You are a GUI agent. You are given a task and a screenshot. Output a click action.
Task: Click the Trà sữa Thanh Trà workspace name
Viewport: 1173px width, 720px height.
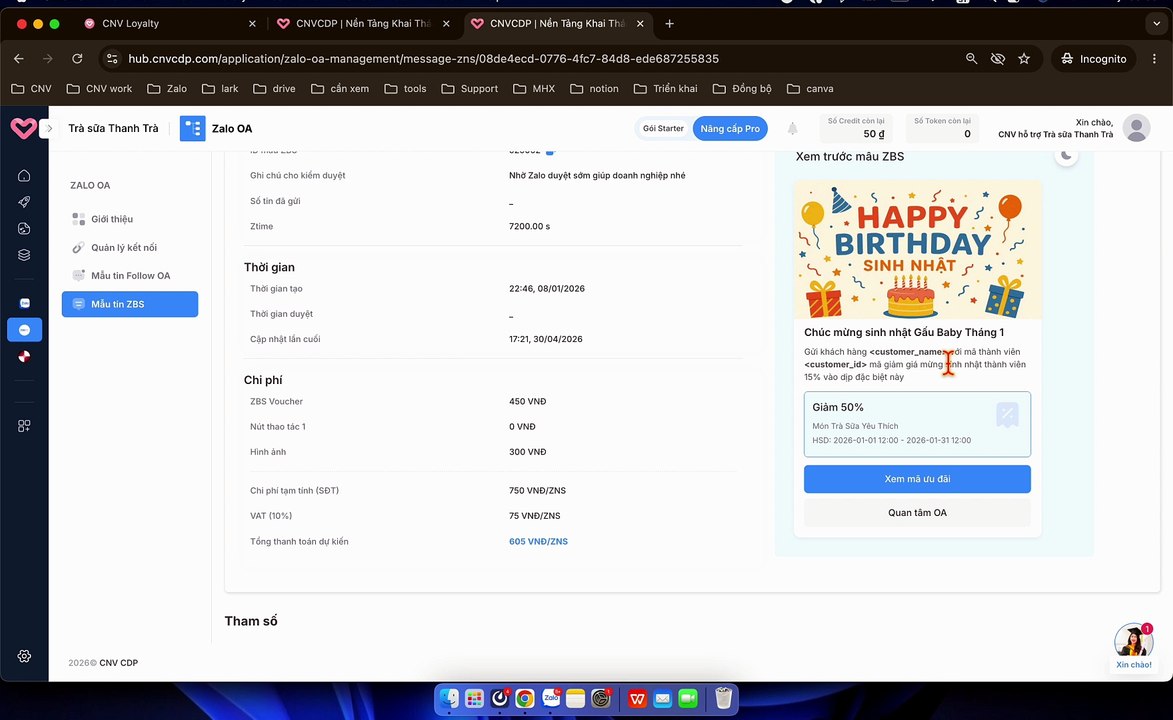(x=113, y=128)
